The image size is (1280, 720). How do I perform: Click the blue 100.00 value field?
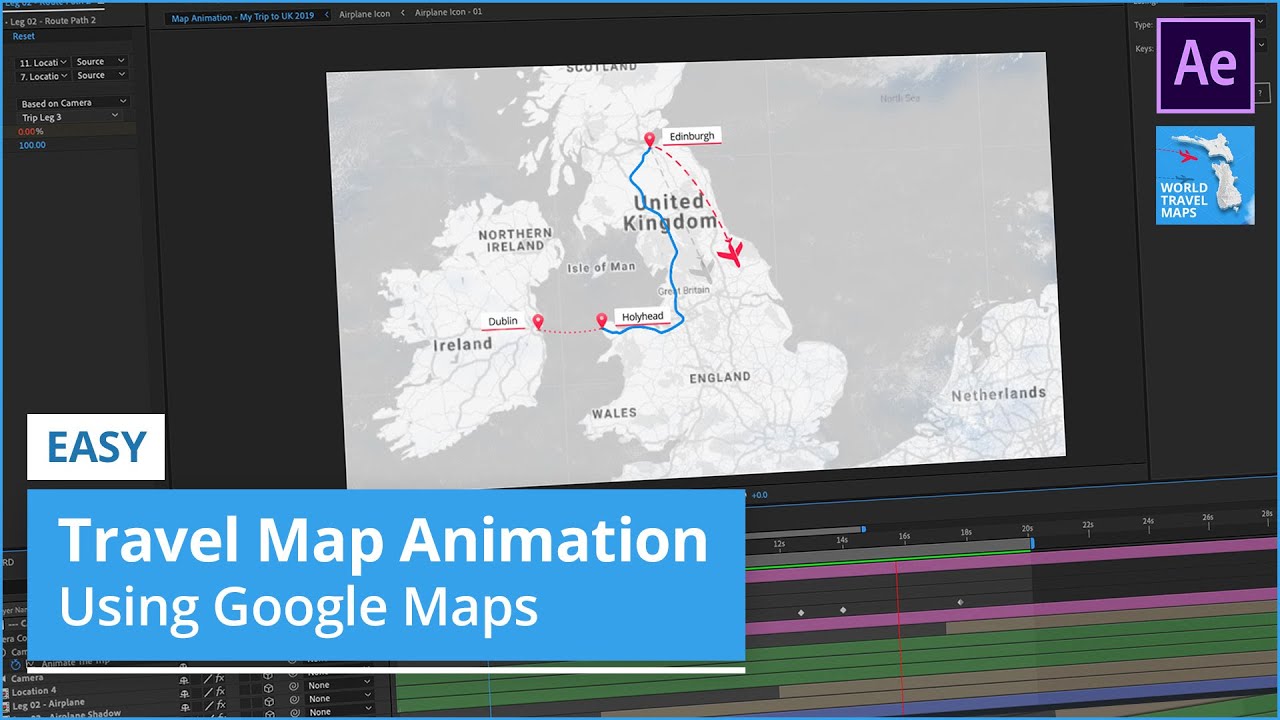click(32, 145)
